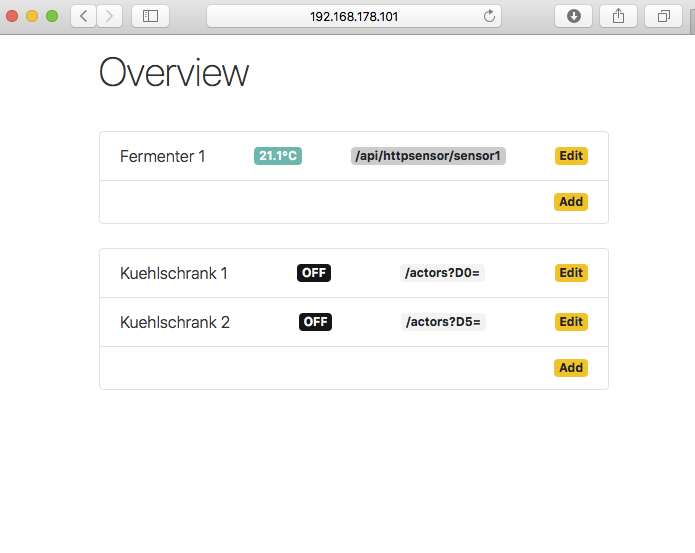Toggle Kuehlschrank 1 OFF switch
Viewport: 695px width, 553px height.
[x=314, y=273]
